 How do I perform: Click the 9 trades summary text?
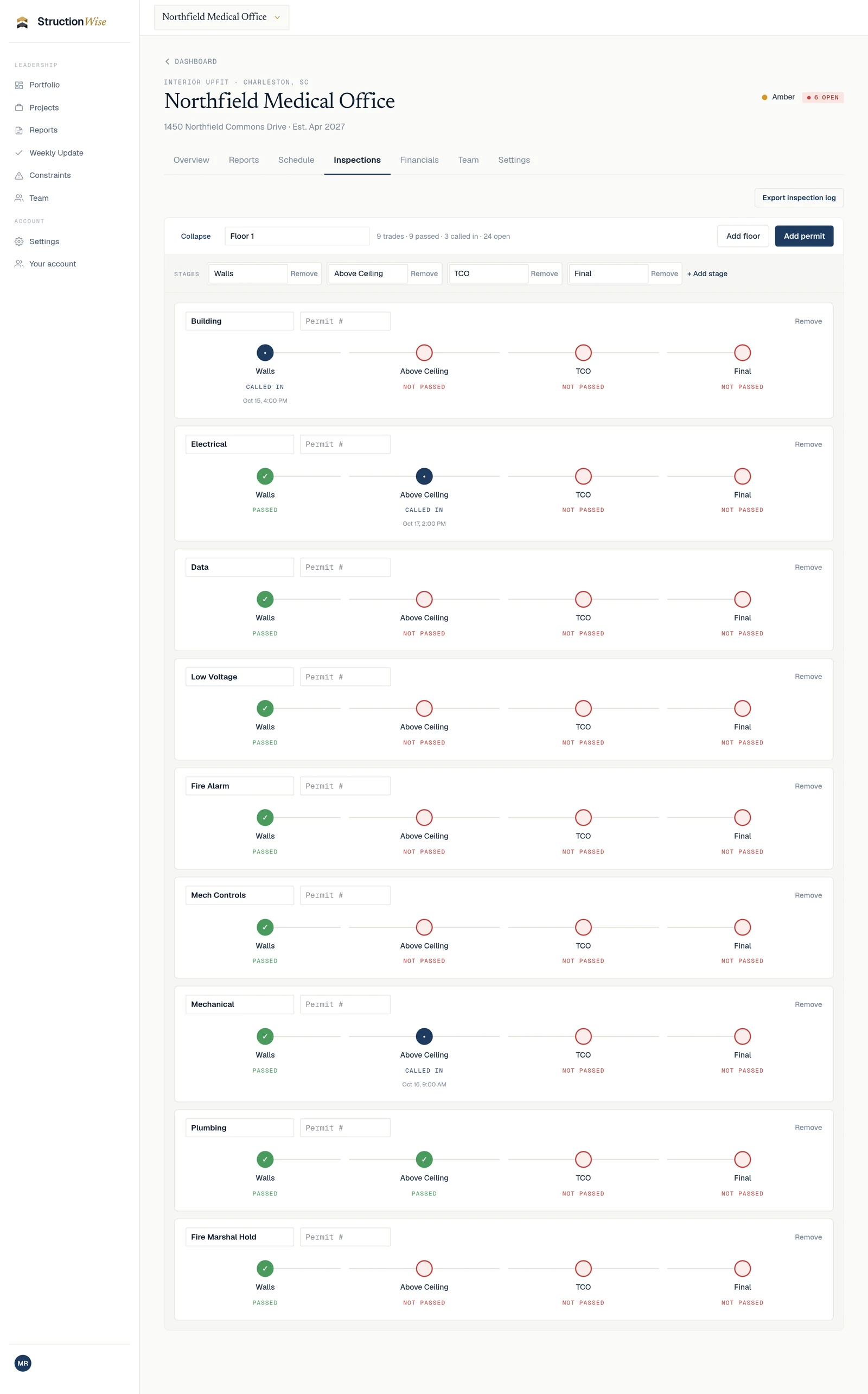click(443, 236)
